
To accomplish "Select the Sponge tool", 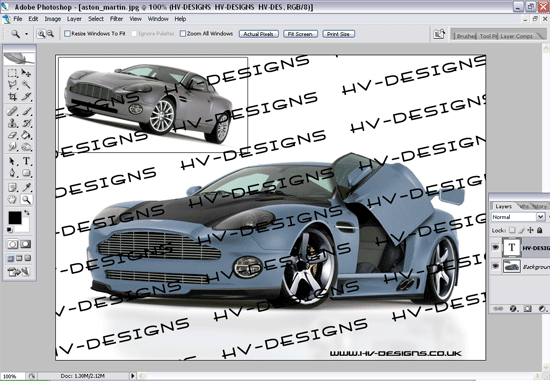I will pos(26,147).
